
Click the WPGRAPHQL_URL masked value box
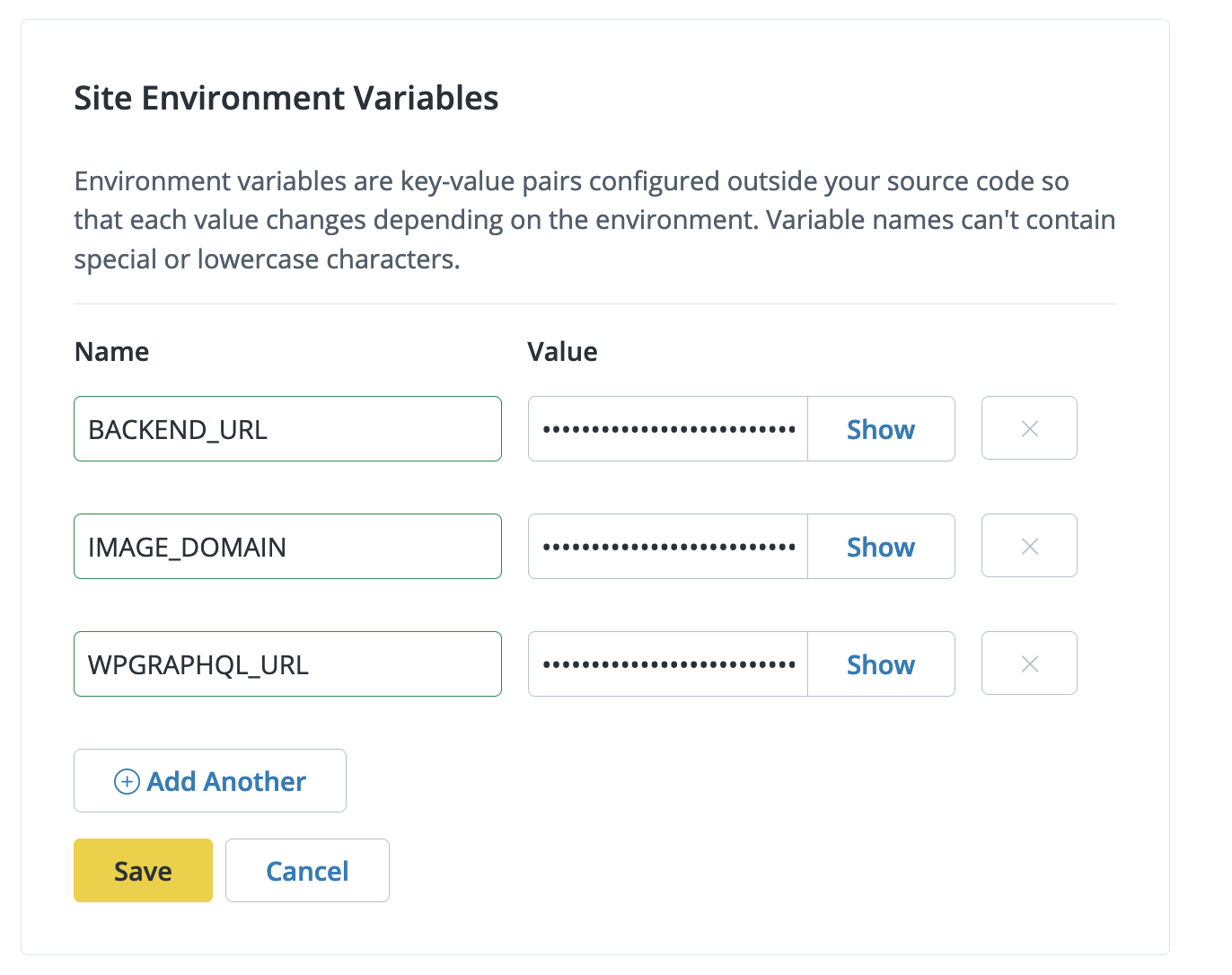[668, 663]
